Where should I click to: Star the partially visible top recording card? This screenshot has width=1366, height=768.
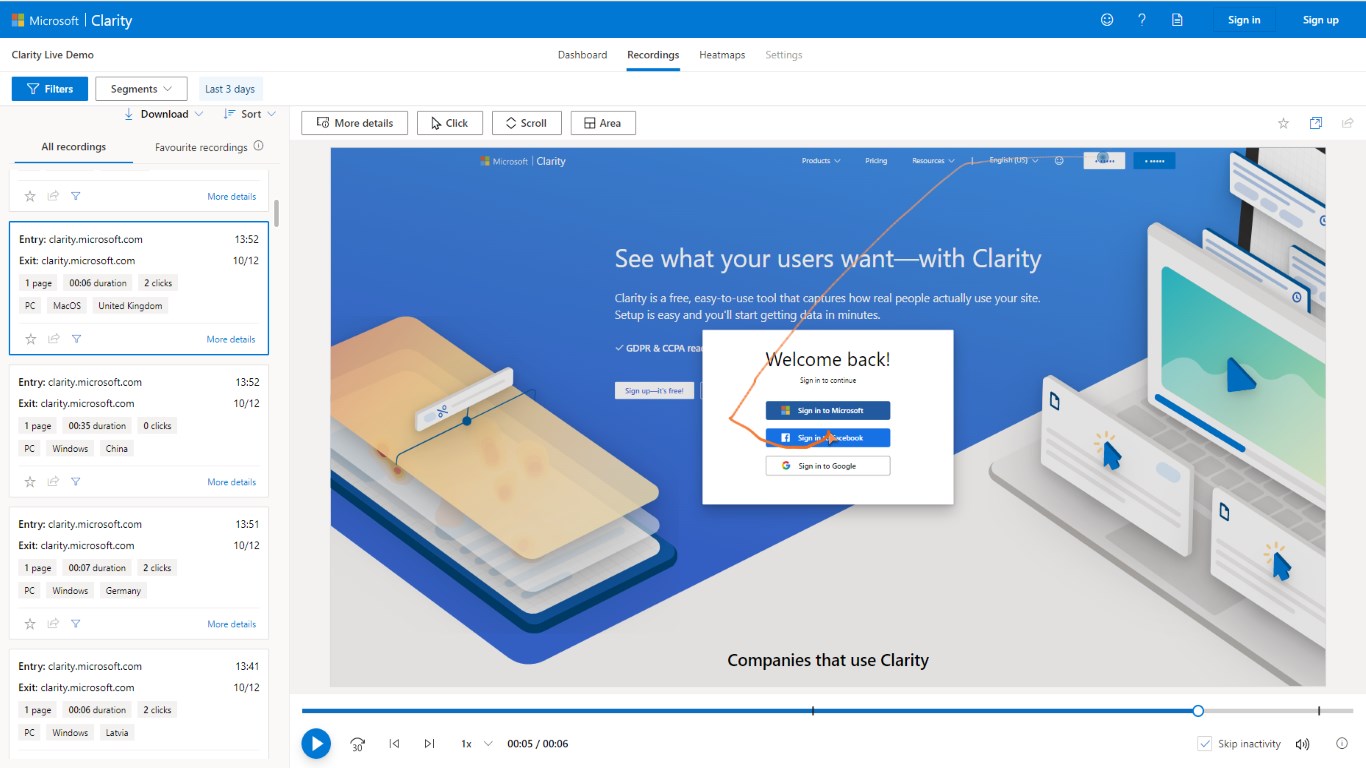coord(30,196)
